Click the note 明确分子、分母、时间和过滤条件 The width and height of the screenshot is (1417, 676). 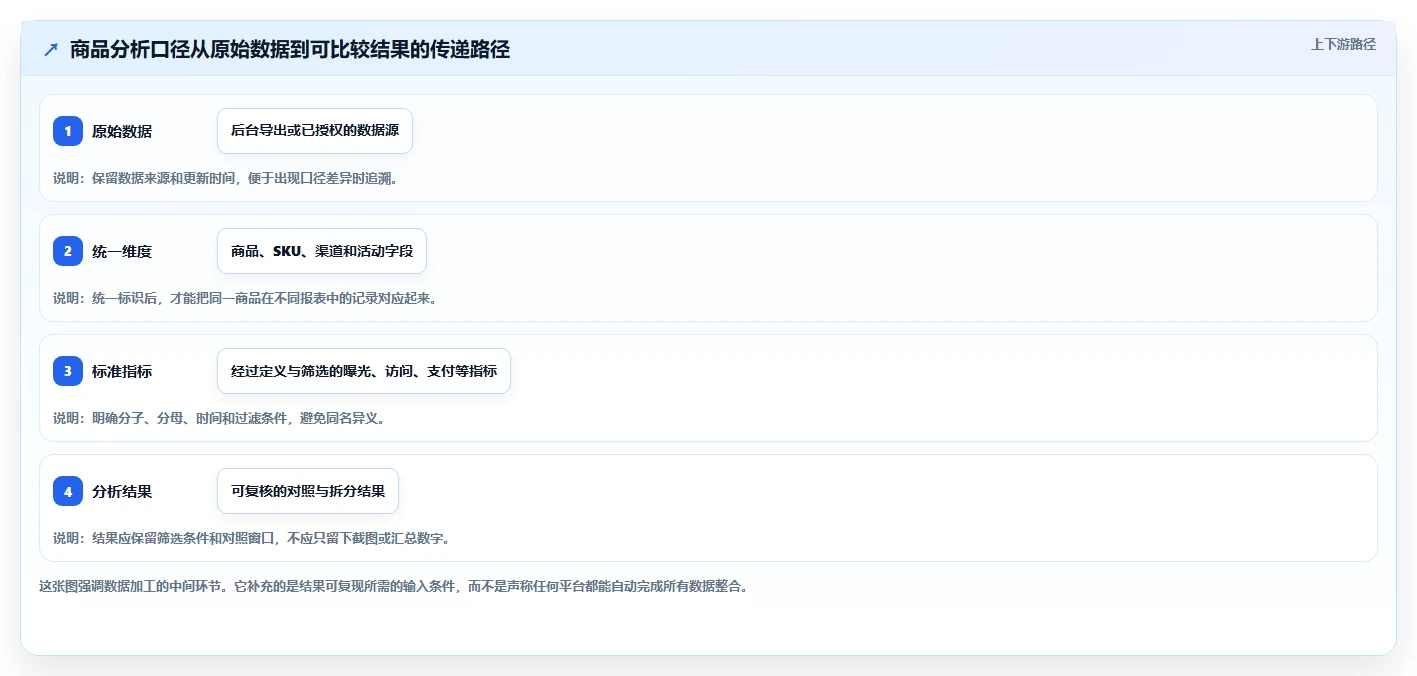[x=219, y=418]
